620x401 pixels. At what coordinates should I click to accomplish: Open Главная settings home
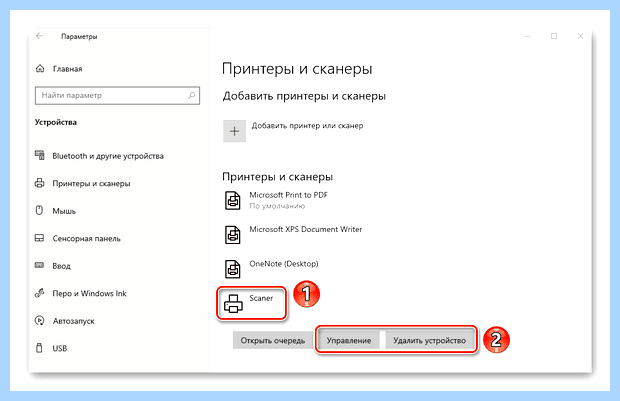coord(68,69)
